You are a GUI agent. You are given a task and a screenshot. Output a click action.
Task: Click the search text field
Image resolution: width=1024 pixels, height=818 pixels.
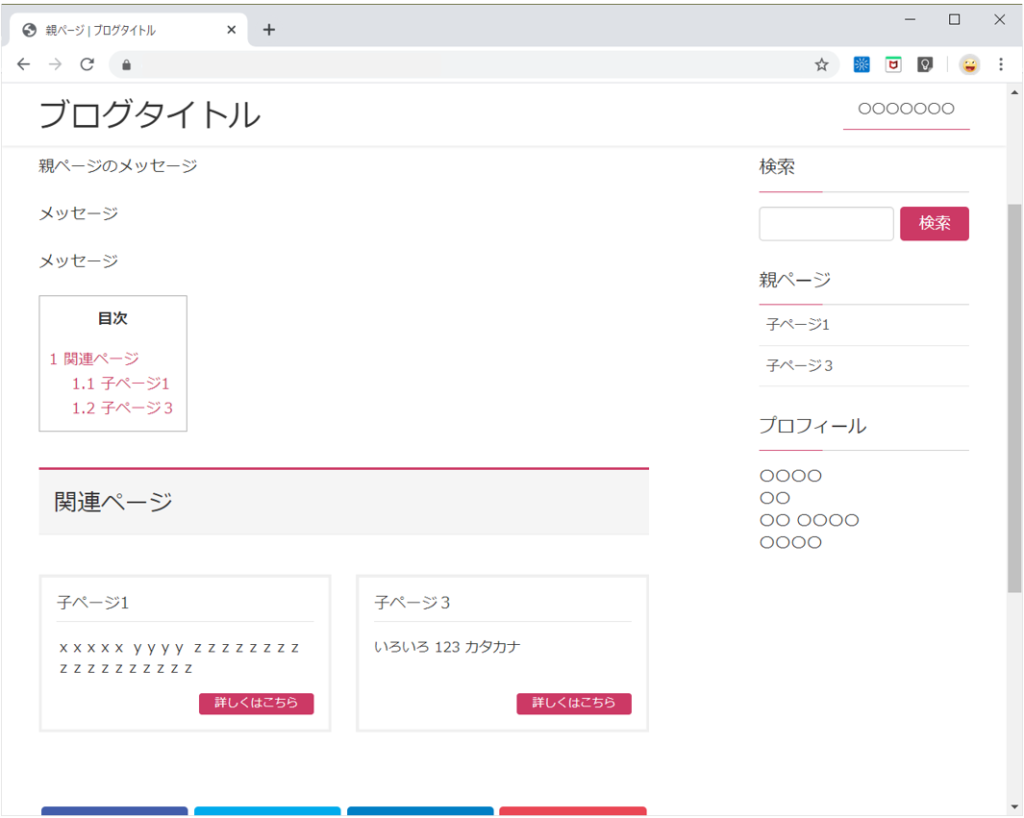tap(826, 224)
